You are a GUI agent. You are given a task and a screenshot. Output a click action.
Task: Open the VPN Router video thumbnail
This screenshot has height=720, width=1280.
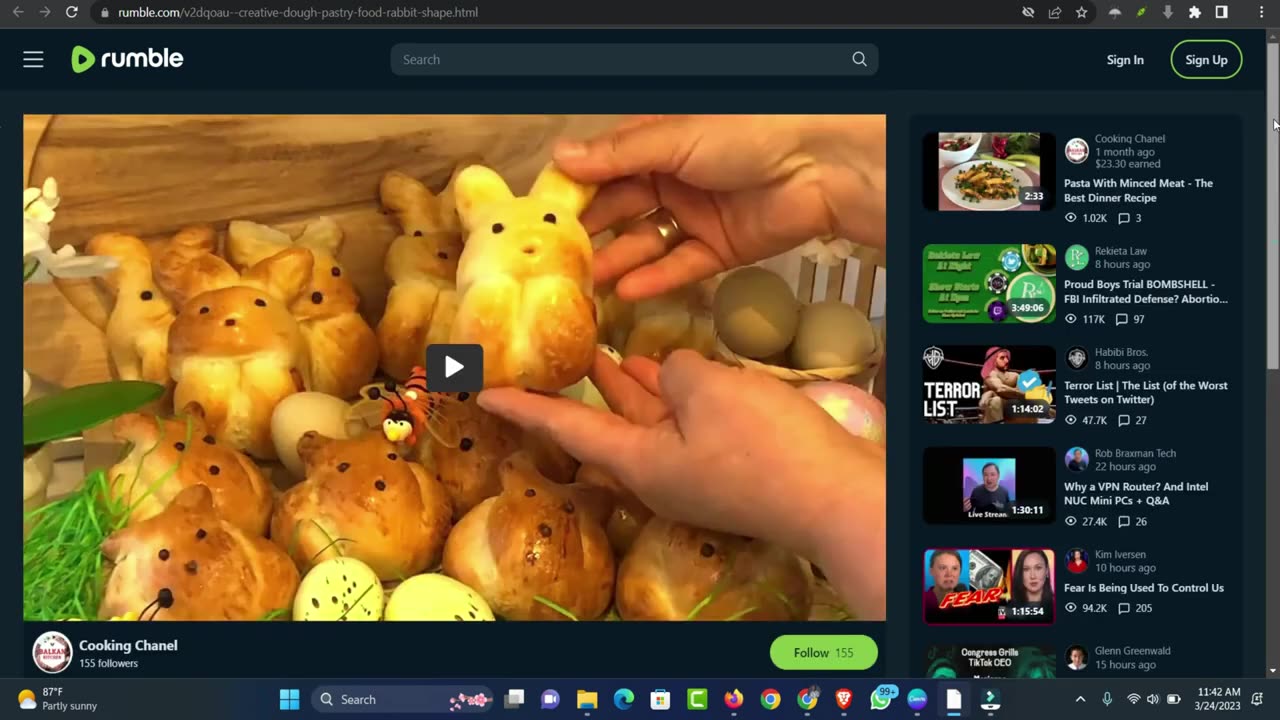(989, 486)
